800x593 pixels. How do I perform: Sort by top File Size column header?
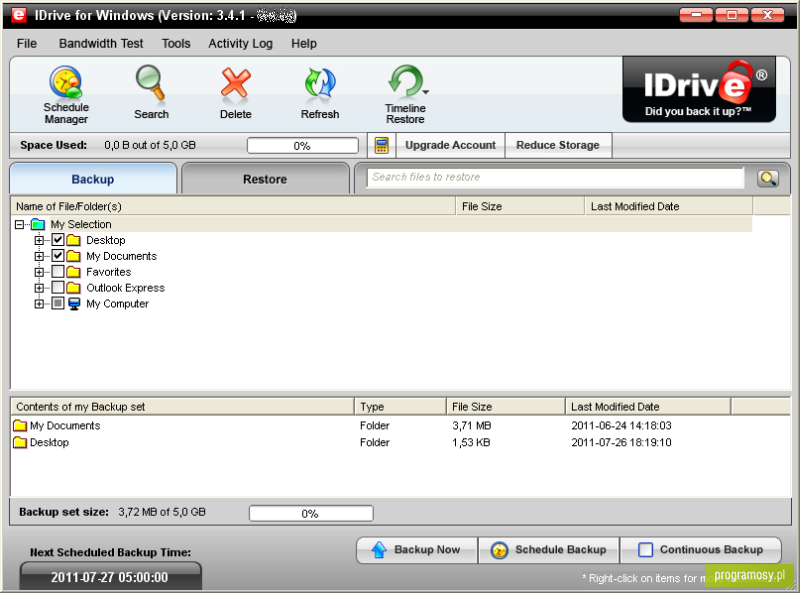click(x=520, y=206)
